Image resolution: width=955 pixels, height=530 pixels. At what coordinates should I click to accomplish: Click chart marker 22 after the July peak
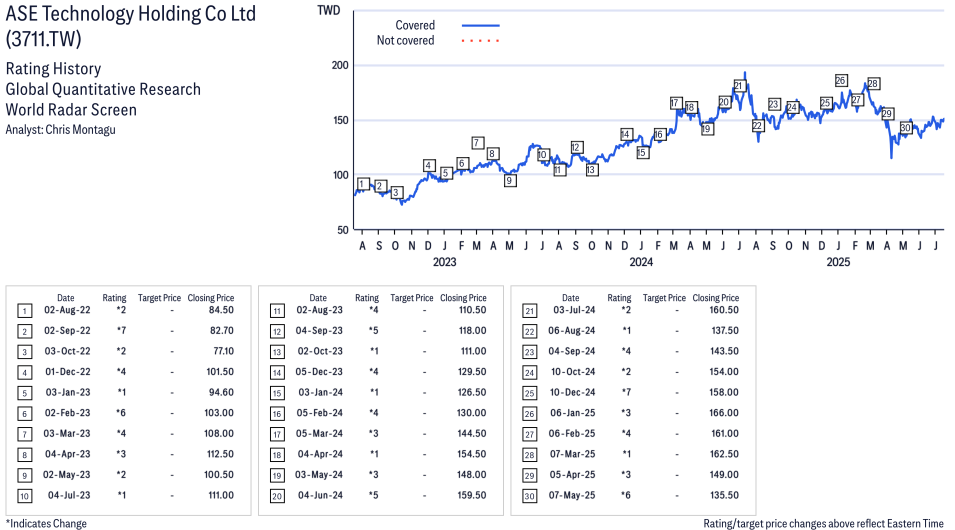pyautogui.click(x=758, y=125)
